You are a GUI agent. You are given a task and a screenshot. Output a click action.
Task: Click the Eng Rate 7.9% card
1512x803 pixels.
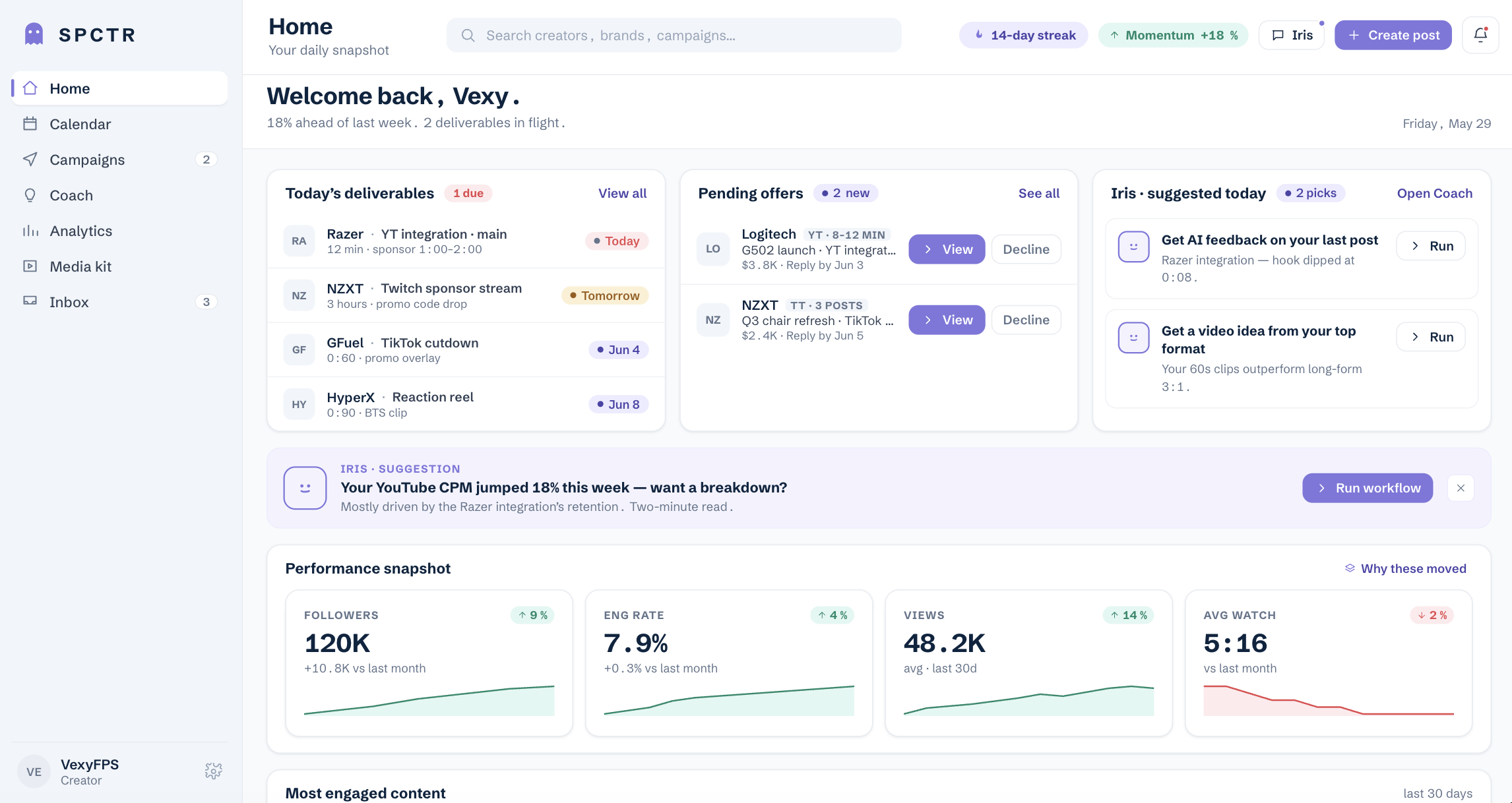click(x=728, y=663)
